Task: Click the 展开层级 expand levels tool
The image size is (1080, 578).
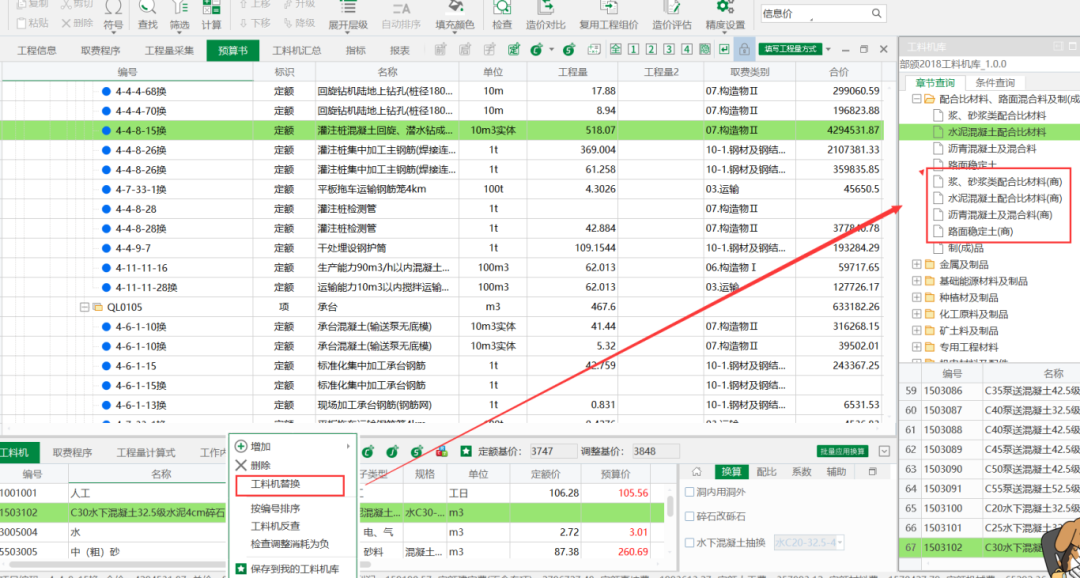Action: pyautogui.click(x=348, y=15)
